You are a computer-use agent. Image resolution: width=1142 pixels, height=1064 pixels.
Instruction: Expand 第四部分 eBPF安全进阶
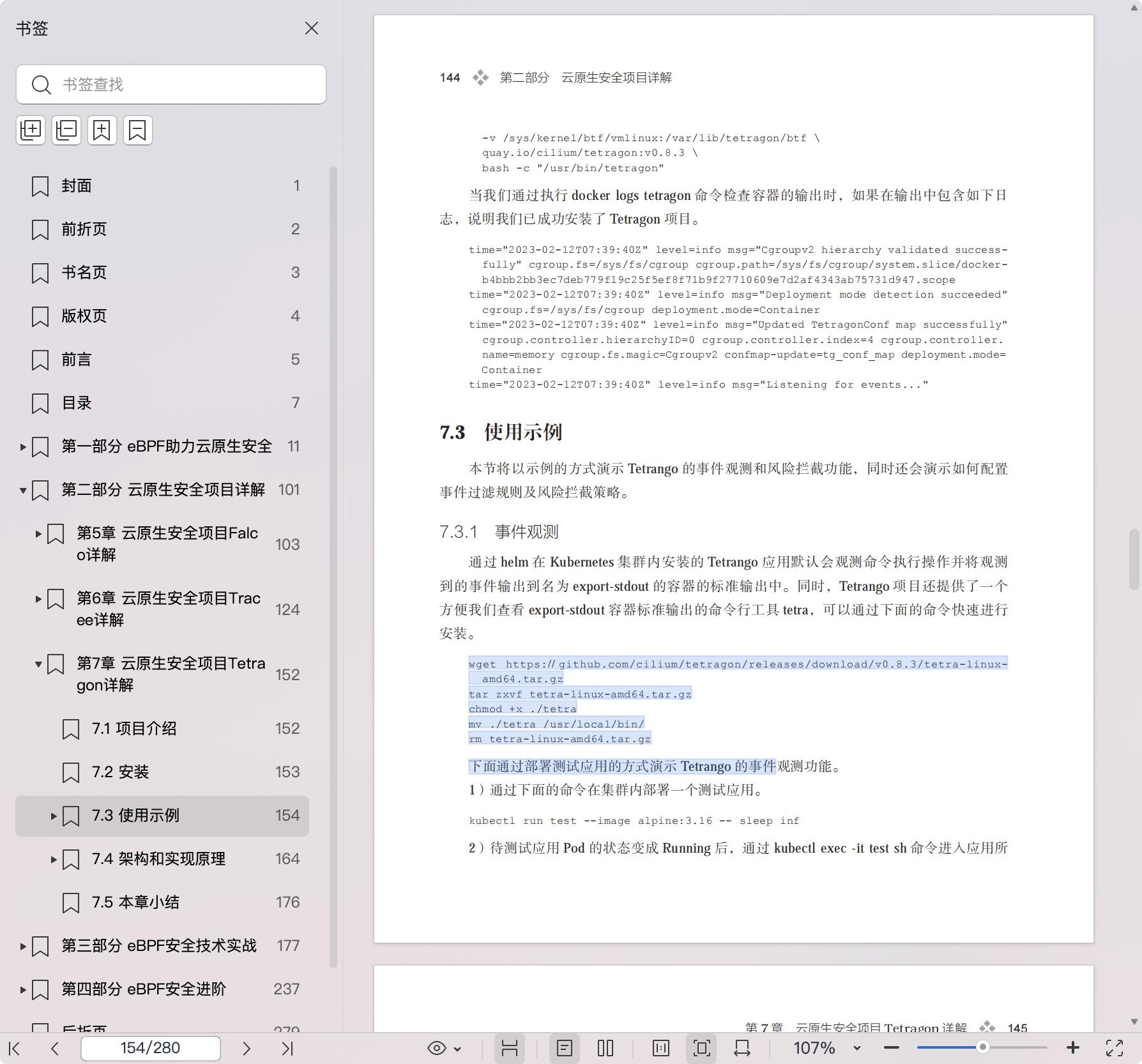click(23, 989)
